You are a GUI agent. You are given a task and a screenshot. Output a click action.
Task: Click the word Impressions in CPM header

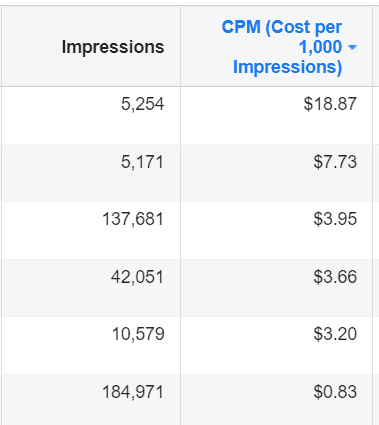[287, 67]
